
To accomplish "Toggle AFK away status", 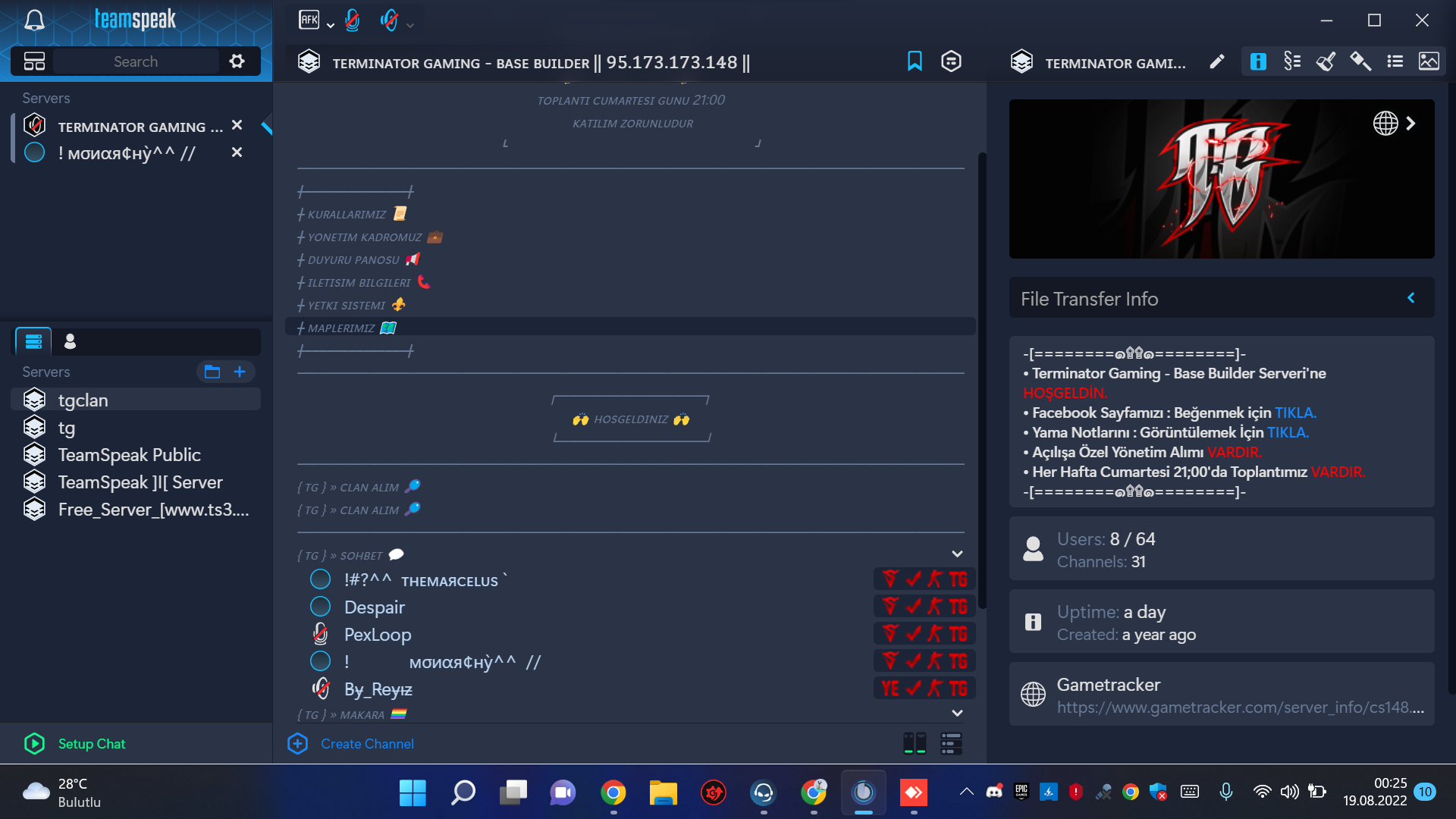I will tap(309, 20).
